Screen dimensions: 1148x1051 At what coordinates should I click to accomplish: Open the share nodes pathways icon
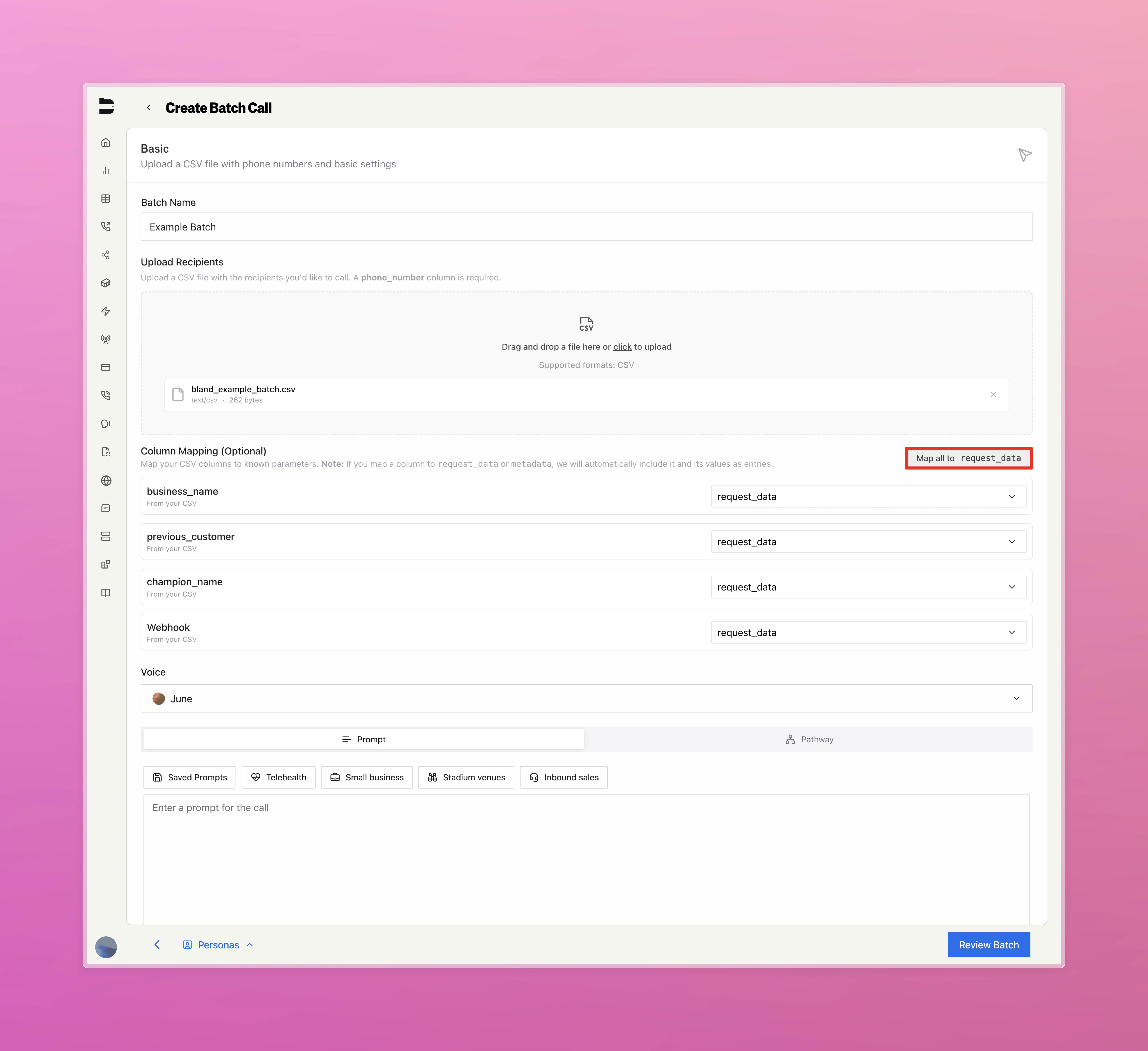[105, 255]
